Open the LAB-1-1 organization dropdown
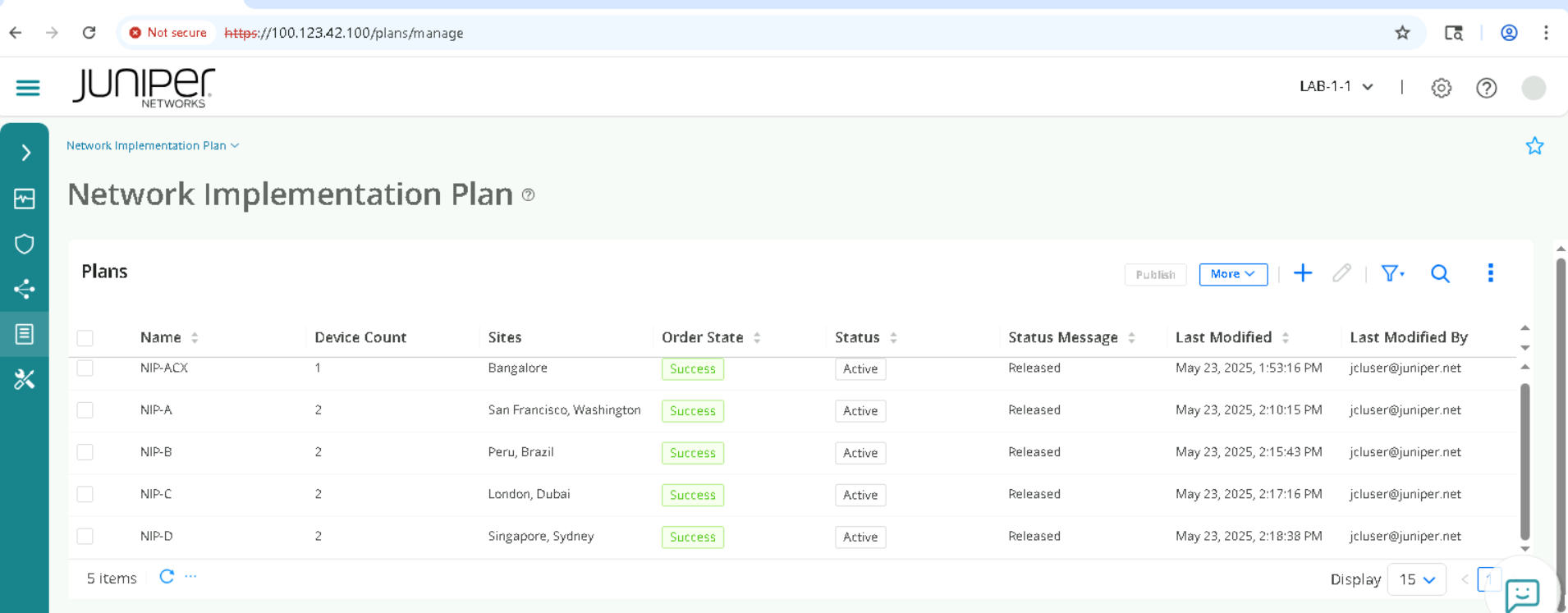Viewport: 1568px width, 613px height. click(1336, 87)
